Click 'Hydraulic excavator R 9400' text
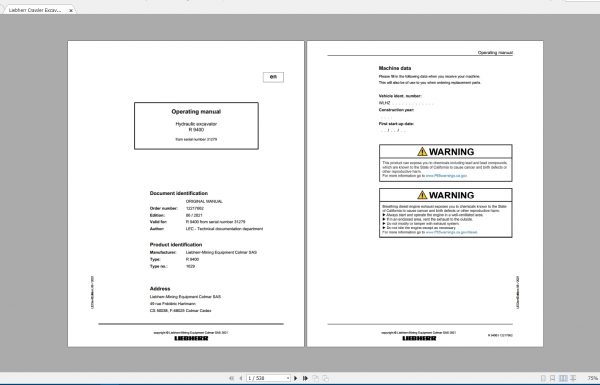Image resolution: width=600 pixels, height=385 pixels. click(x=196, y=127)
